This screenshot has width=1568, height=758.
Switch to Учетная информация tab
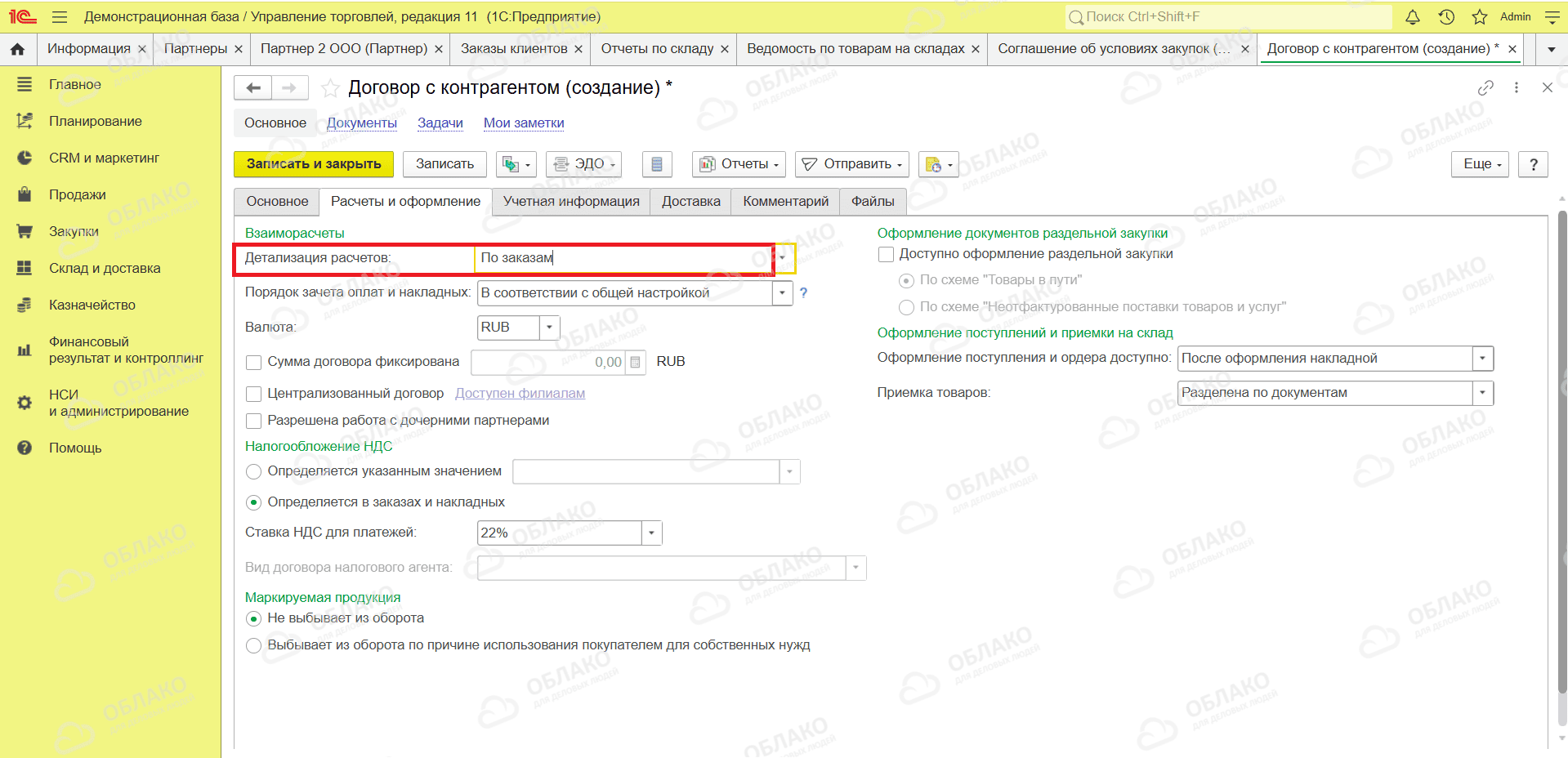(x=571, y=202)
